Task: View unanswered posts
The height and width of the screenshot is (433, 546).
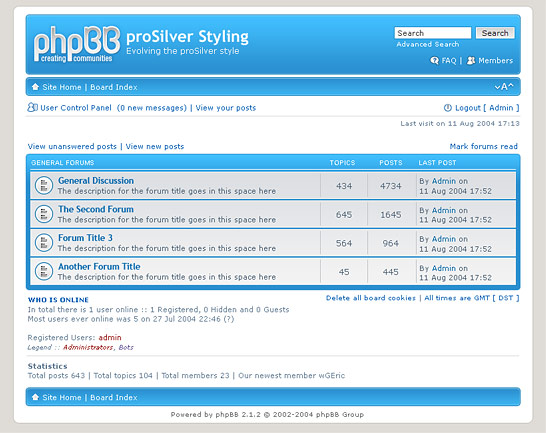Action: click(x=72, y=146)
